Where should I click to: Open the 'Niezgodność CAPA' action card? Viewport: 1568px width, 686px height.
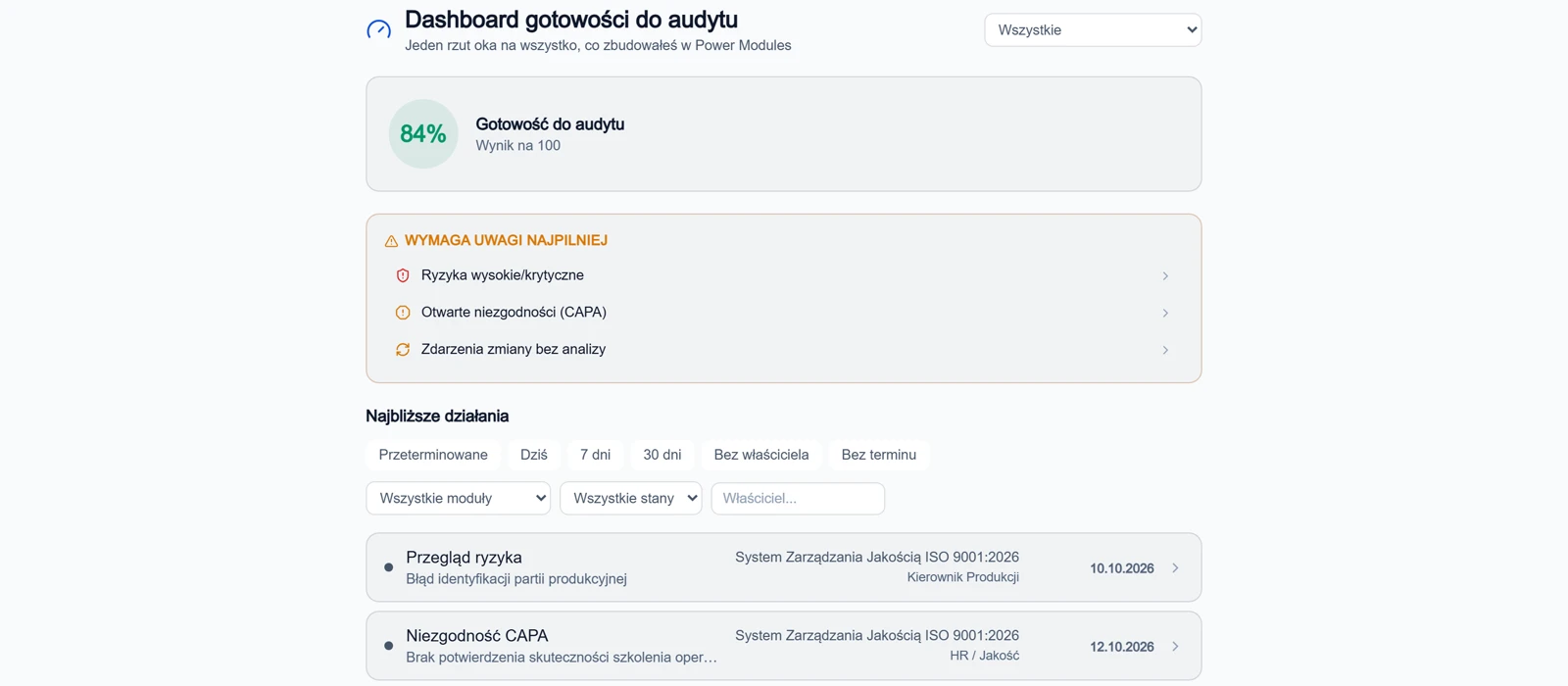pos(783,646)
